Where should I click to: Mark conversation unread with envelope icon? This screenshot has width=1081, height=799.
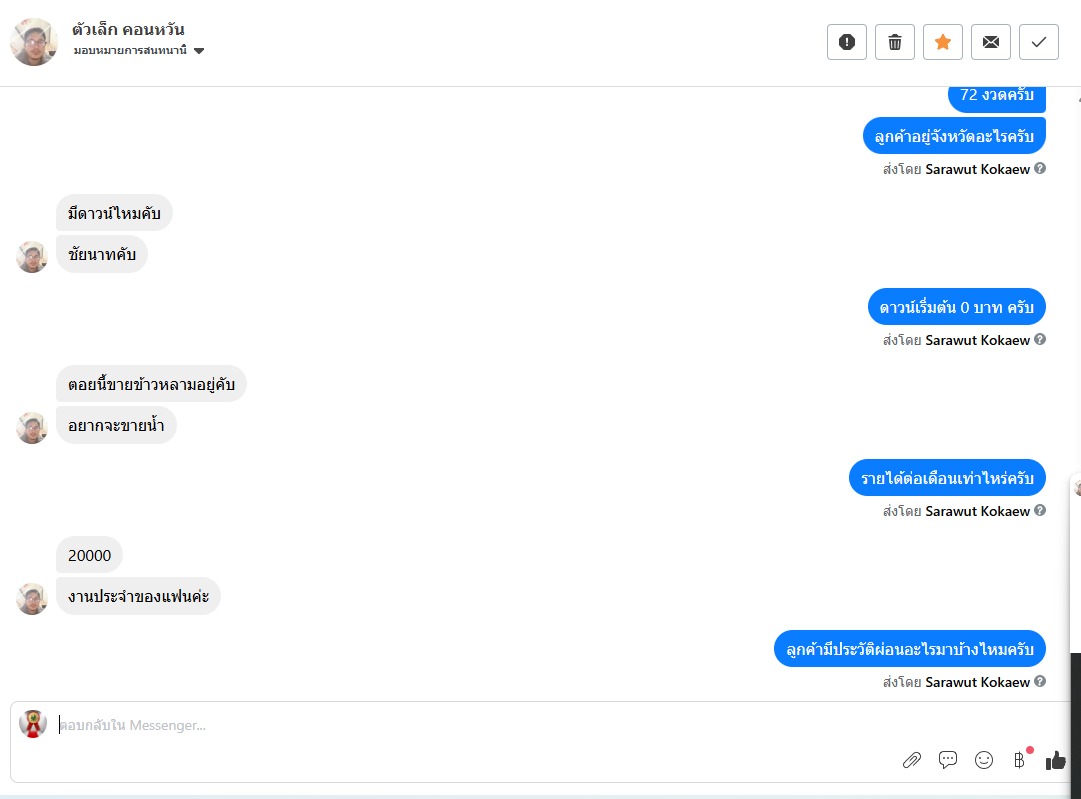point(991,42)
